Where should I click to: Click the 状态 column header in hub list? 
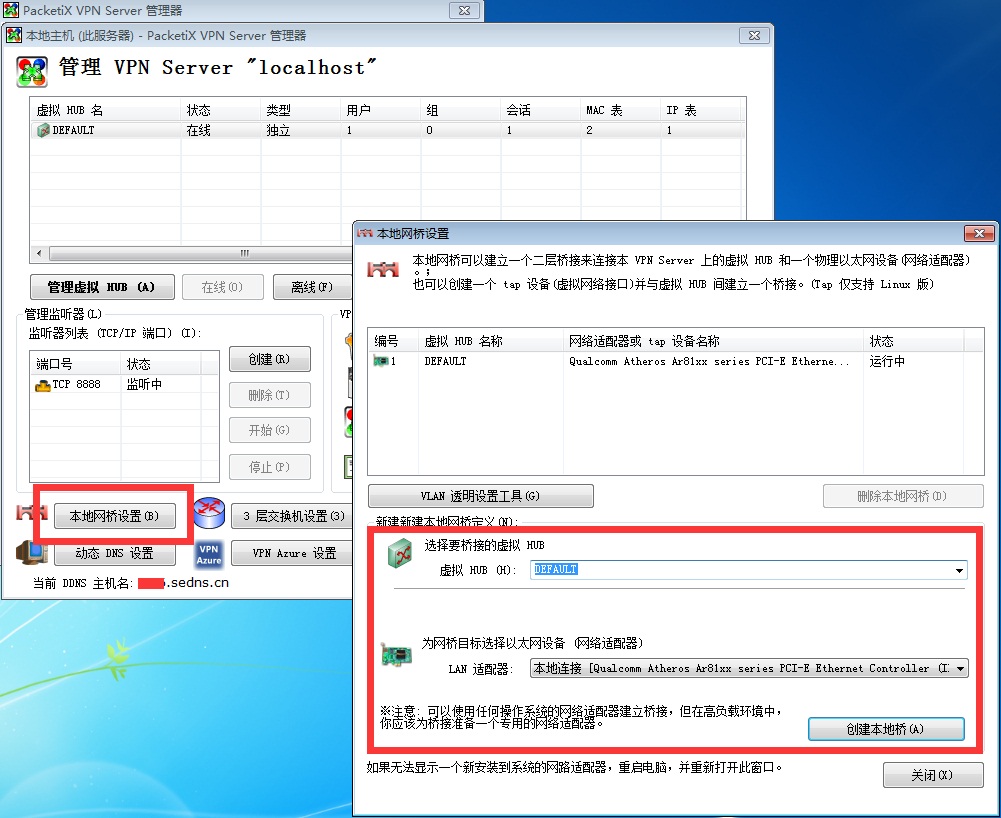tap(221, 110)
